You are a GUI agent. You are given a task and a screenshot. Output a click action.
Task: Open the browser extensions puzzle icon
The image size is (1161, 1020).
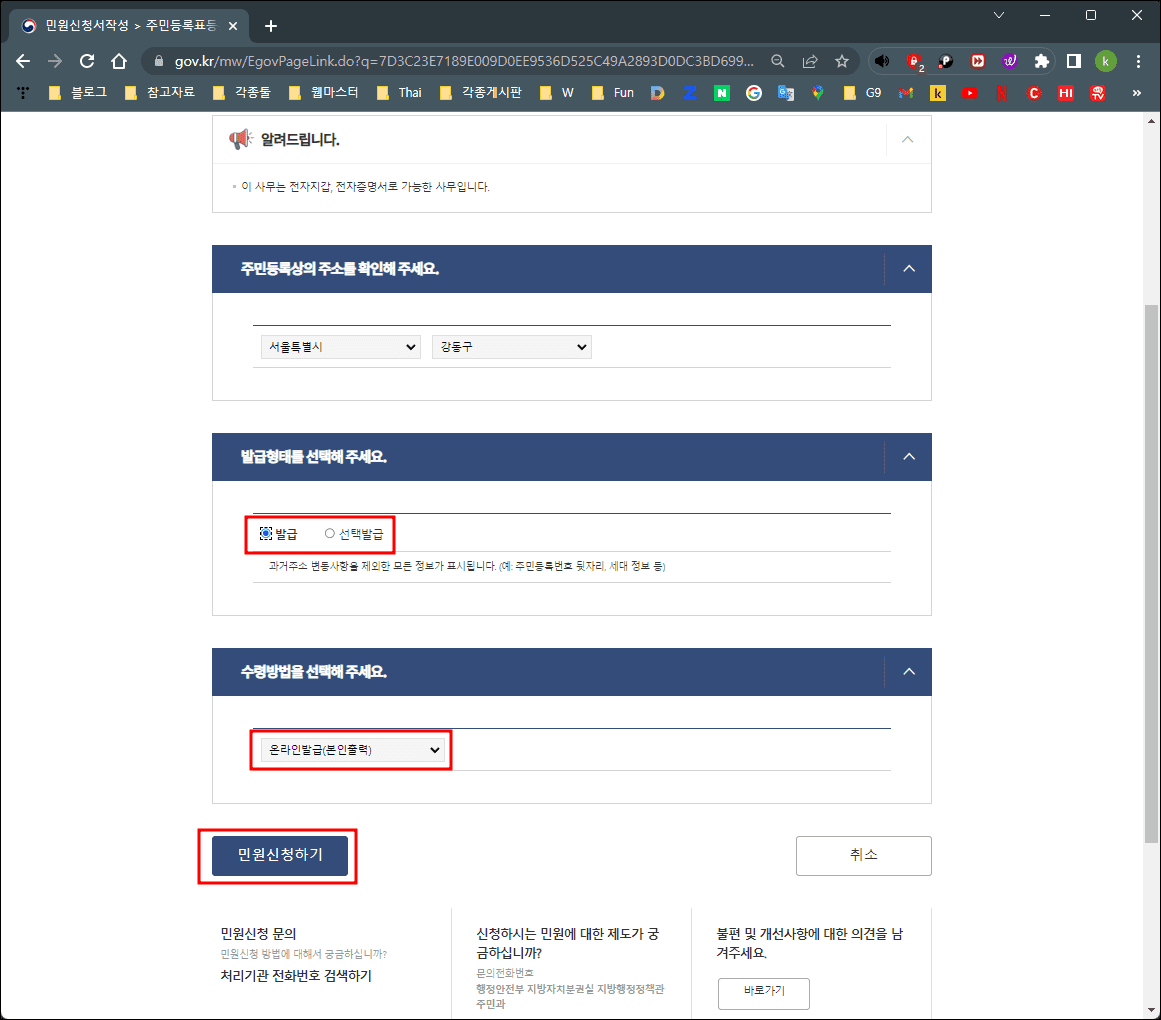pyautogui.click(x=1041, y=61)
